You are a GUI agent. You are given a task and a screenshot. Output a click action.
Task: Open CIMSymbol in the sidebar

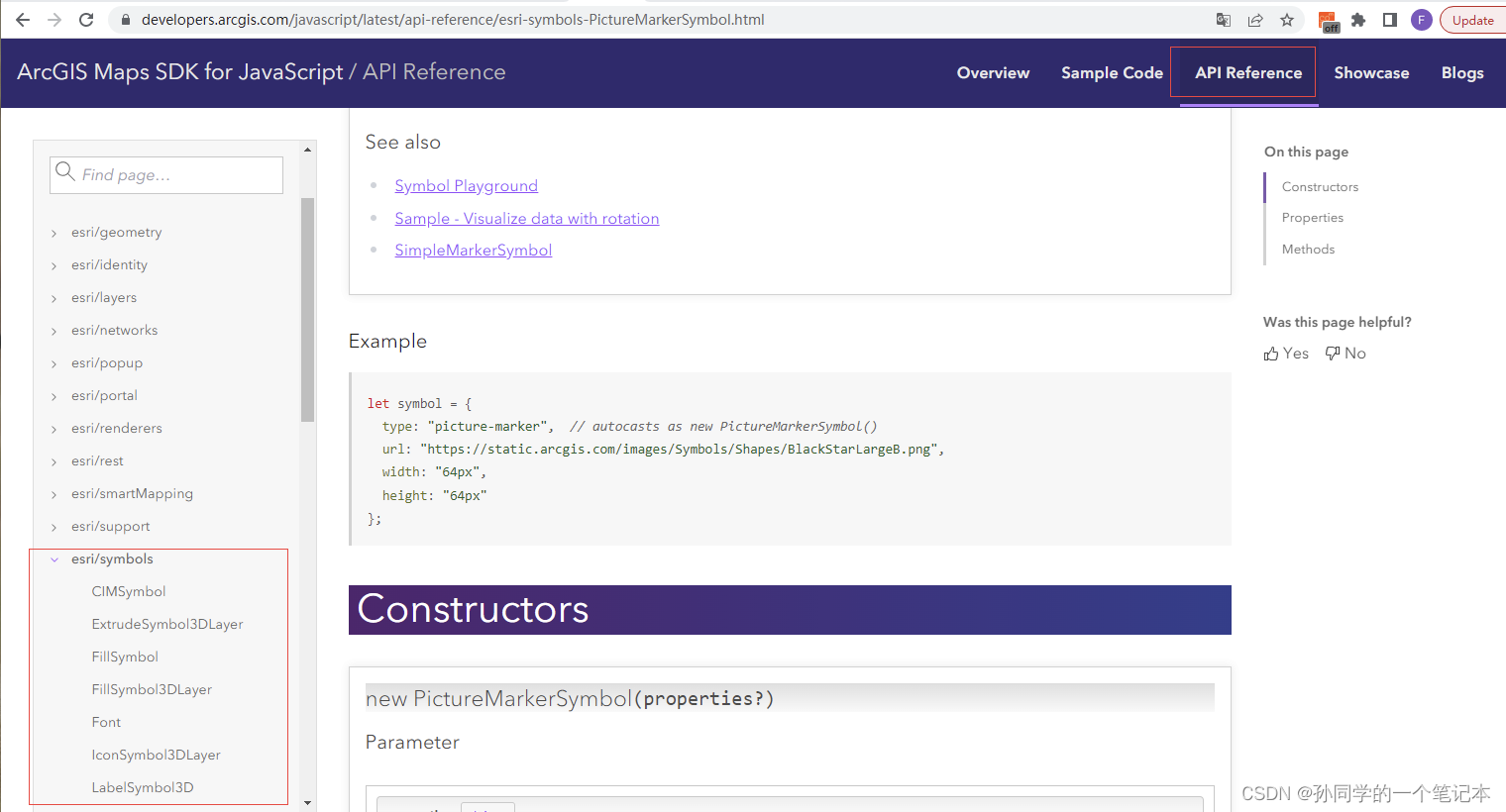pyautogui.click(x=129, y=592)
